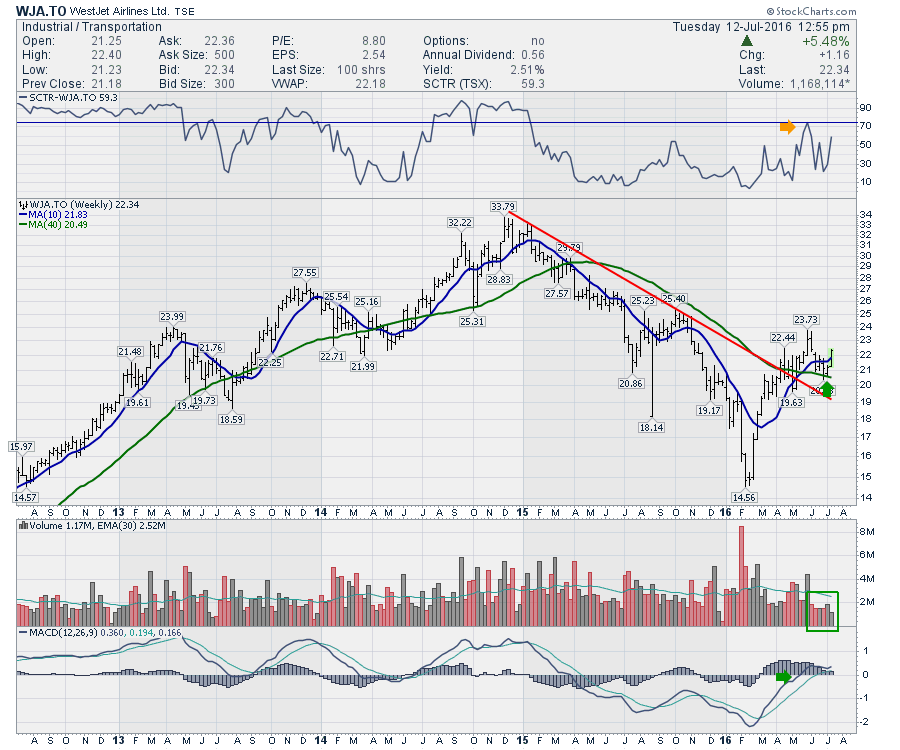The image size is (900, 750).
Task: Click the 8M volume axis label
Action: 867,532
